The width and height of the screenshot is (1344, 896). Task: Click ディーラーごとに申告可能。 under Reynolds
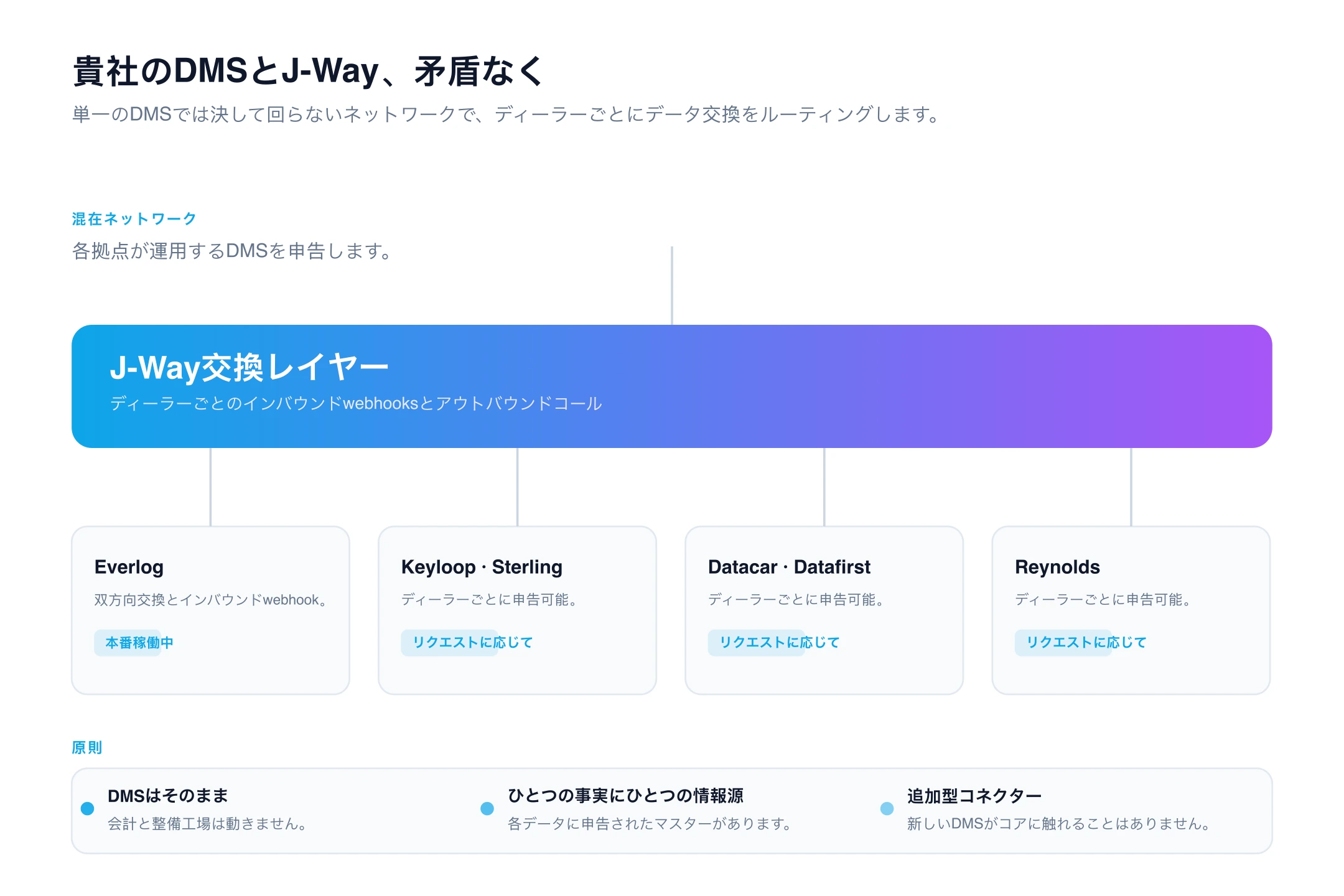coord(1102,600)
